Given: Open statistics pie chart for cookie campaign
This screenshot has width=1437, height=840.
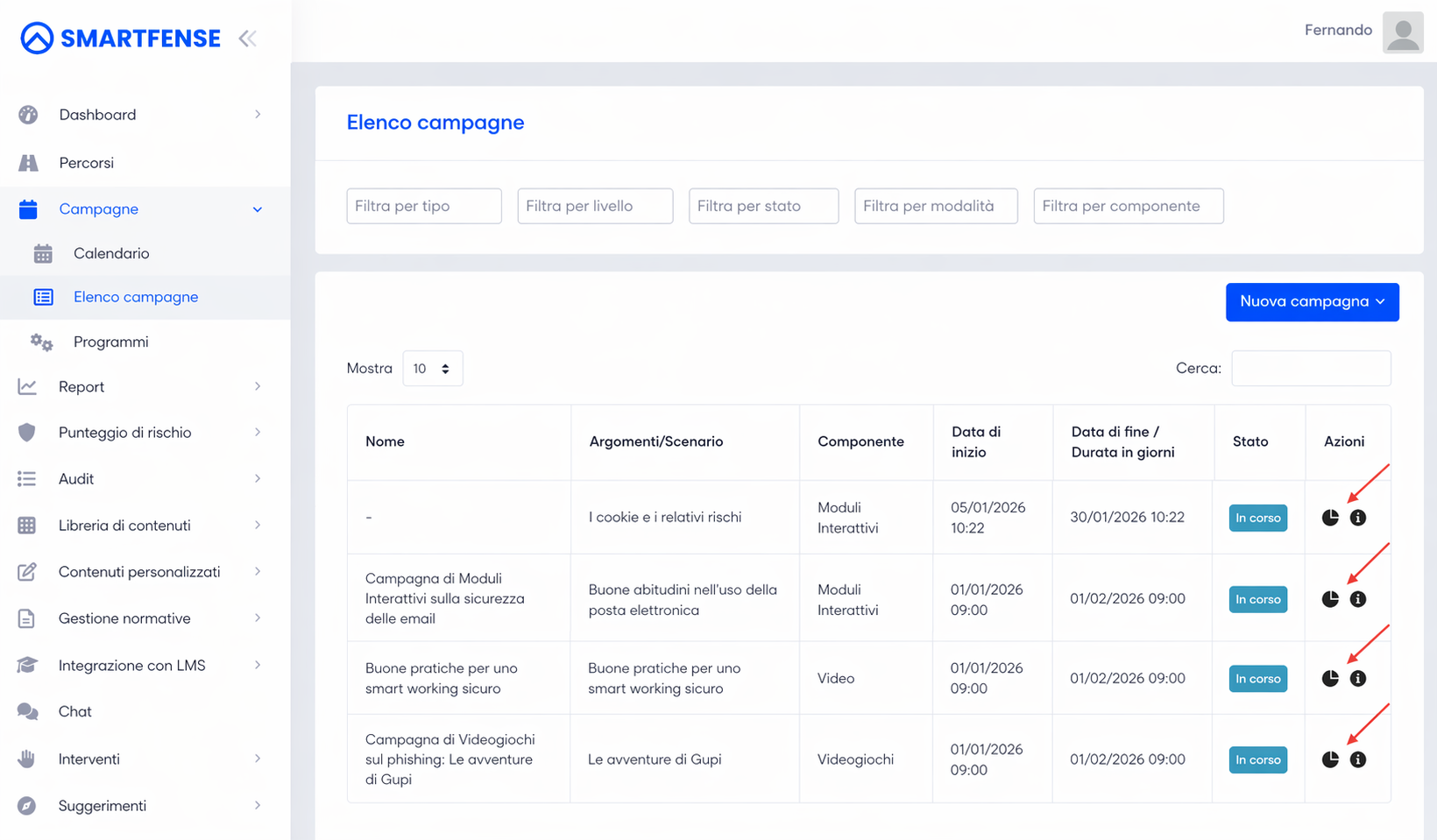Looking at the screenshot, I should 1330,518.
